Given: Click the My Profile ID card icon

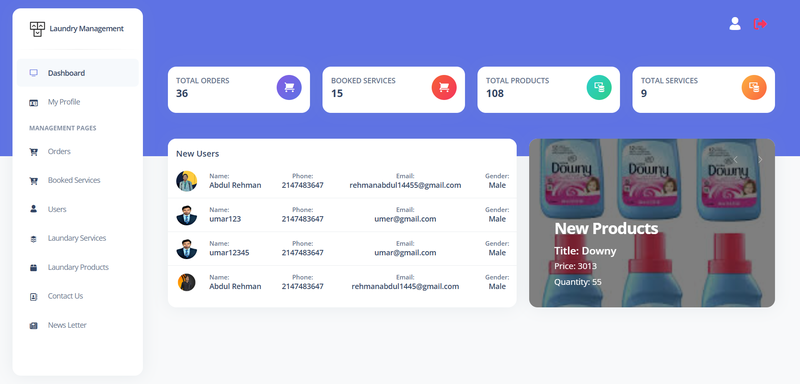Looking at the screenshot, I should coord(34,103).
